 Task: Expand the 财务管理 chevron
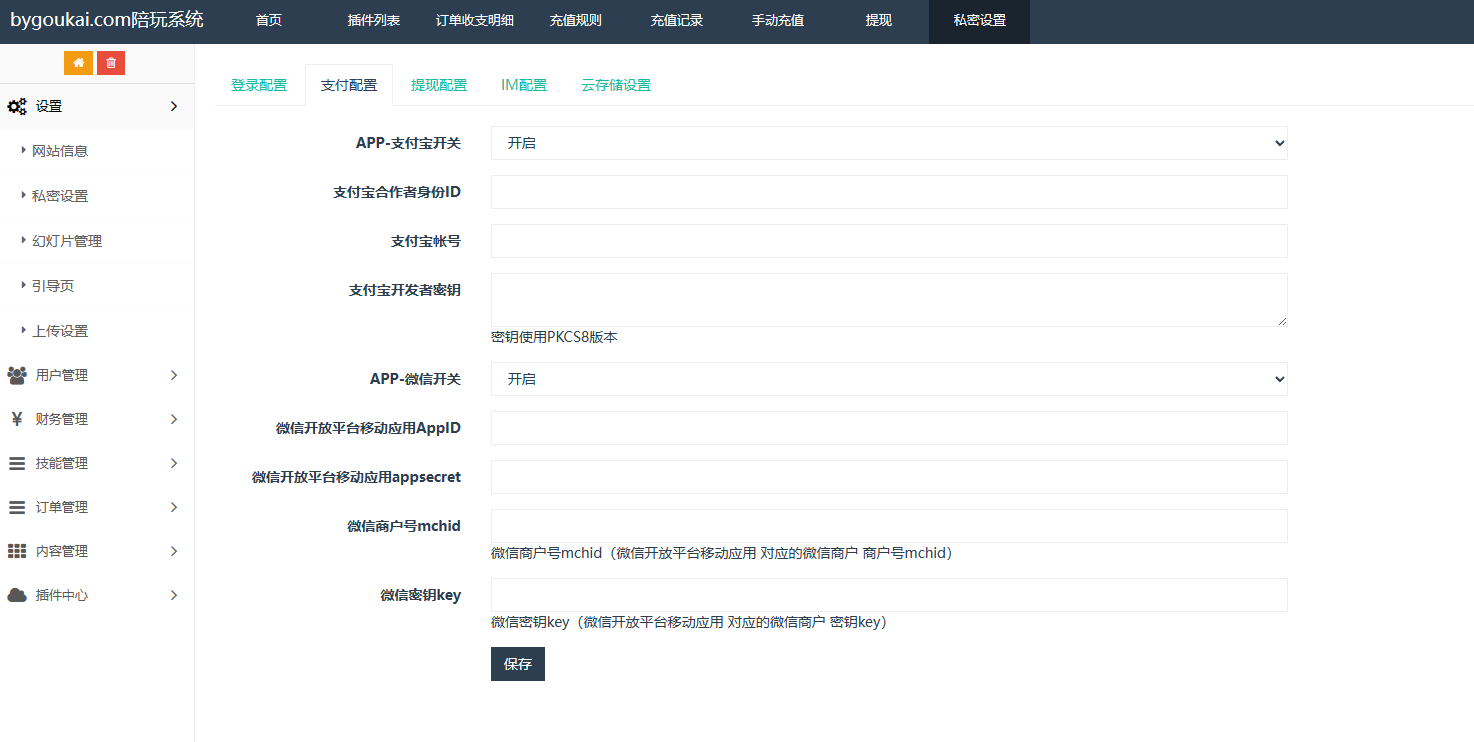[x=174, y=419]
